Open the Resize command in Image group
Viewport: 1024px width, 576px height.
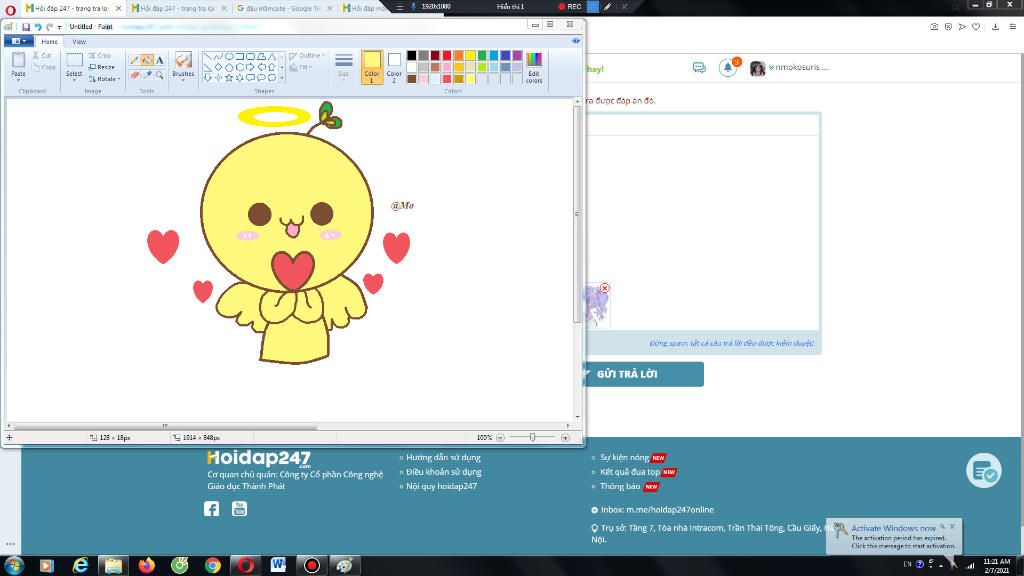pyautogui.click(x=102, y=67)
